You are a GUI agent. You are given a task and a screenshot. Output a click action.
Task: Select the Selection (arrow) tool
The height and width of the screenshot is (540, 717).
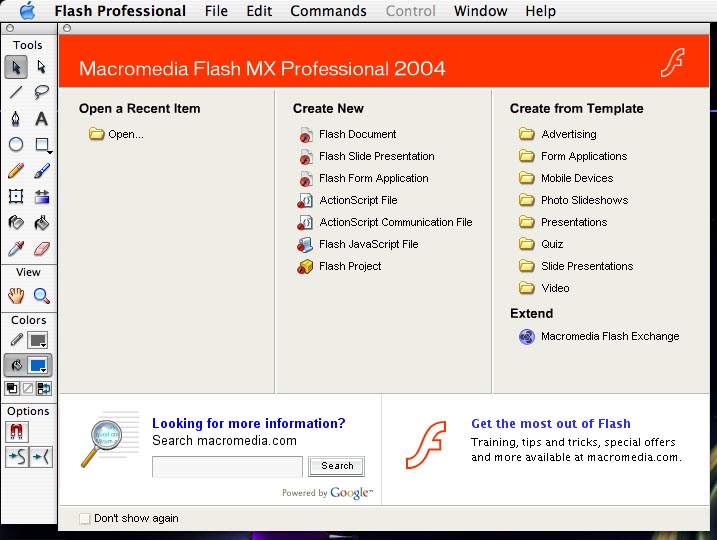[16, 67]
